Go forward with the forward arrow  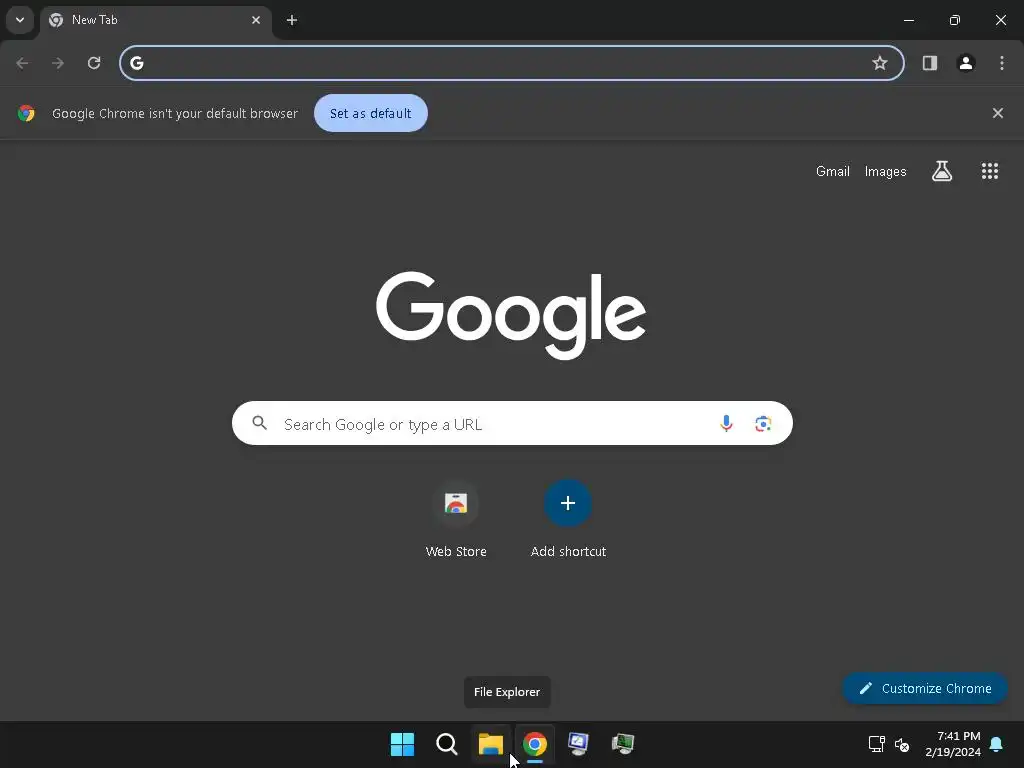click(x=58, y=63)
